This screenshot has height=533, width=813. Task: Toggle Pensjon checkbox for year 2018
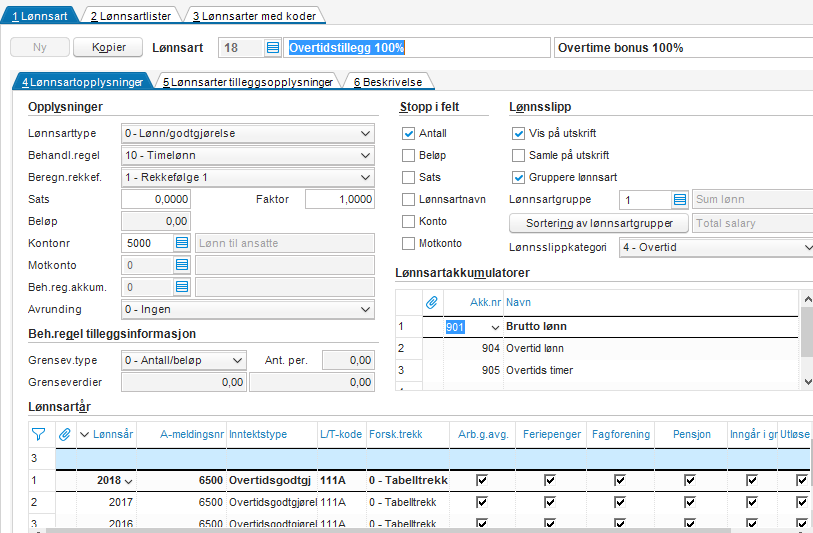pyautogui.click(x=690, y=480)
